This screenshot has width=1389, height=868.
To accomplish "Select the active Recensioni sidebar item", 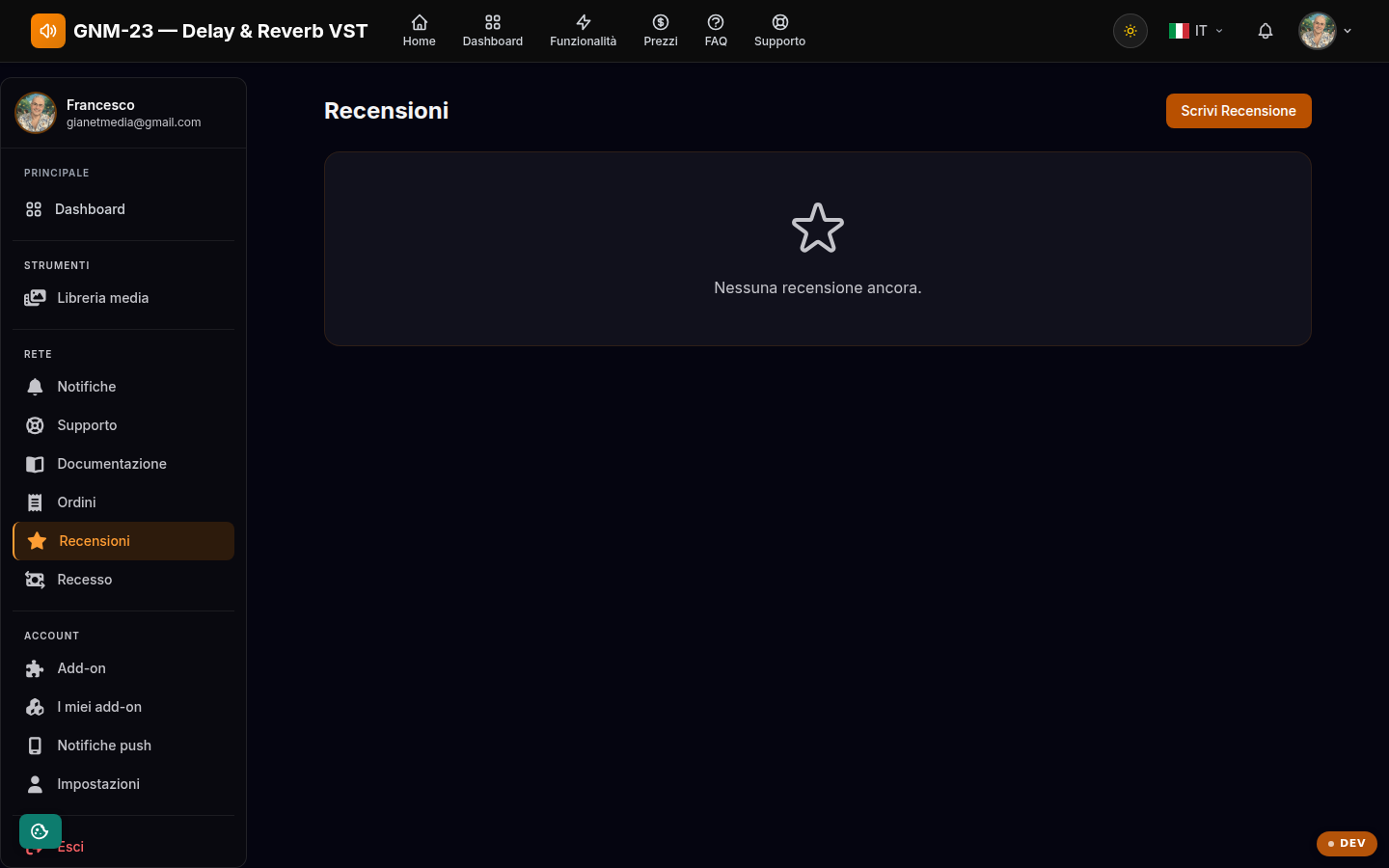I will [123, 541].
